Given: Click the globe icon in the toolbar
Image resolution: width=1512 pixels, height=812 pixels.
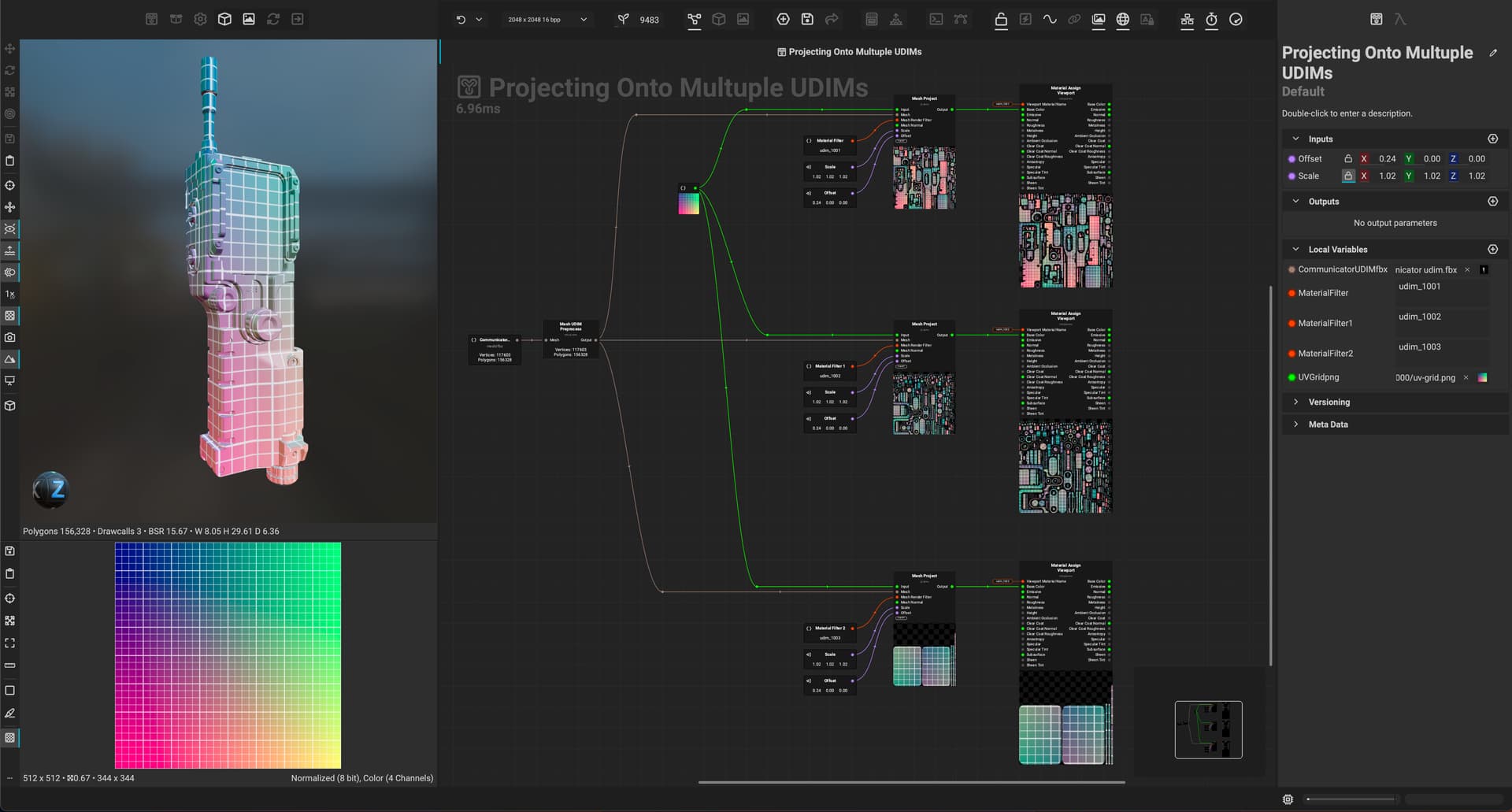Looking at the screenshot, I should (x=1123, y=20).
